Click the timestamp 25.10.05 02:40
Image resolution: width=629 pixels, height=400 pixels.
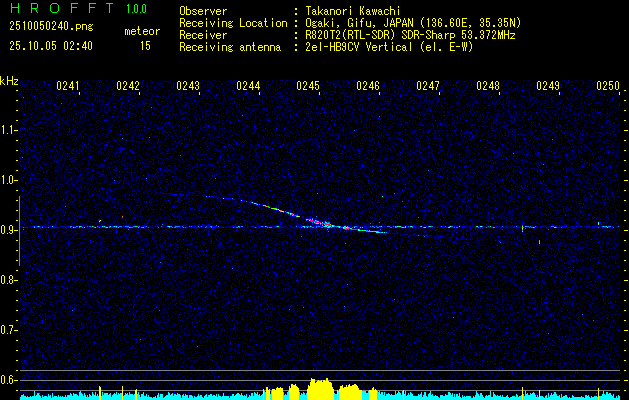[x=51, y=46]
